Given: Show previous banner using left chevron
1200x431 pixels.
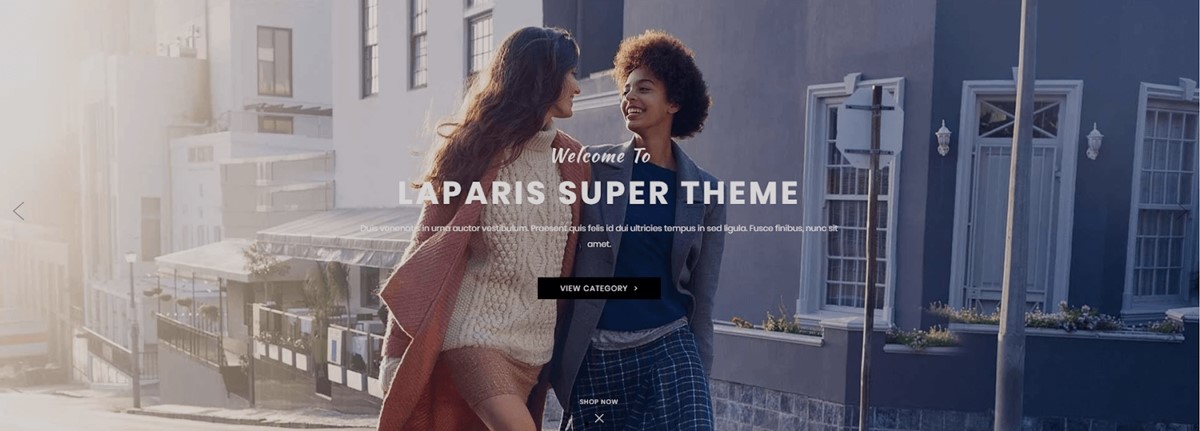Looking at the screenshot, I should click(18, 211).
